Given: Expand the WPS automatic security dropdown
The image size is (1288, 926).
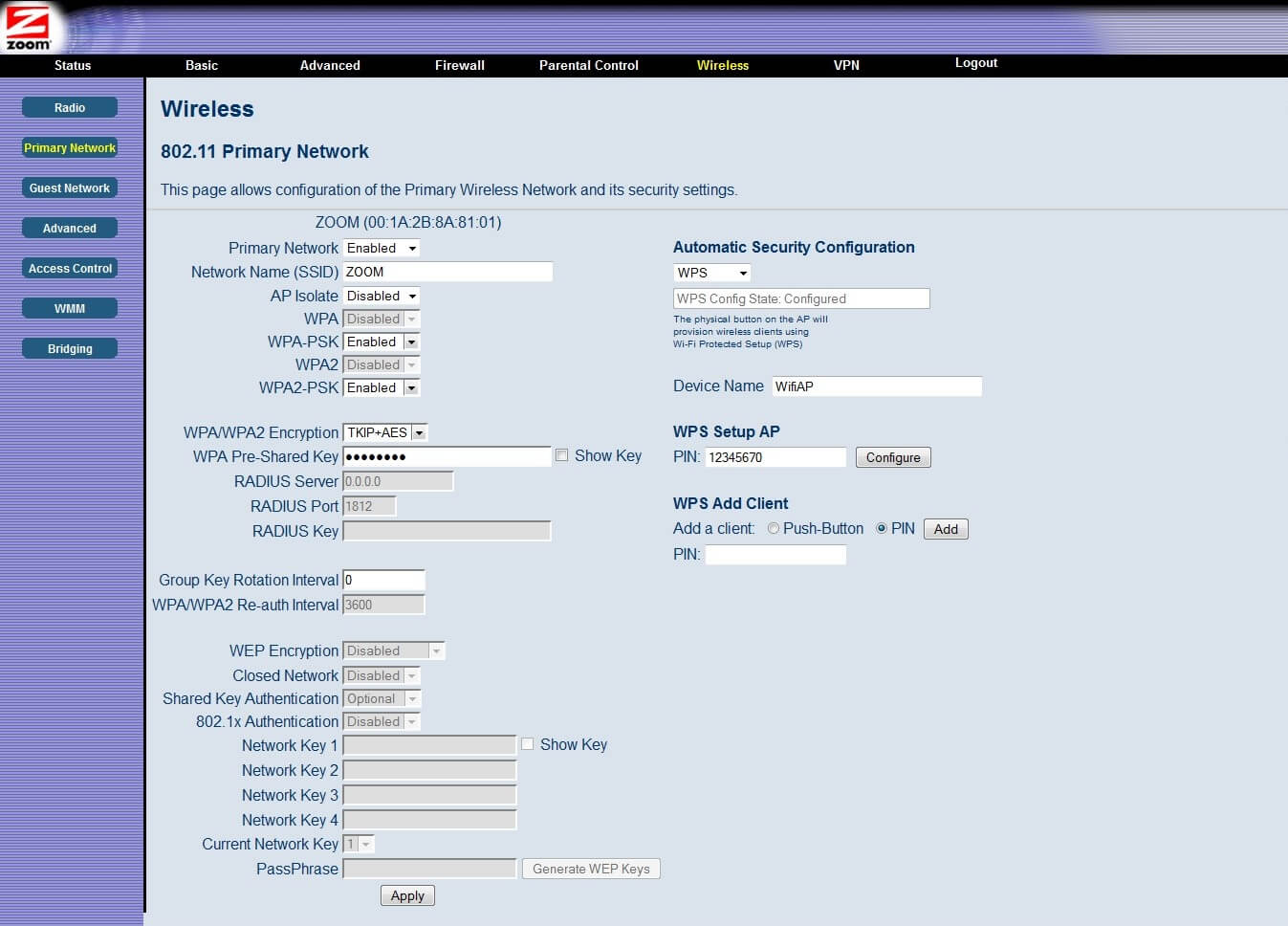Looking at the screenshot, I should [712, 273].
